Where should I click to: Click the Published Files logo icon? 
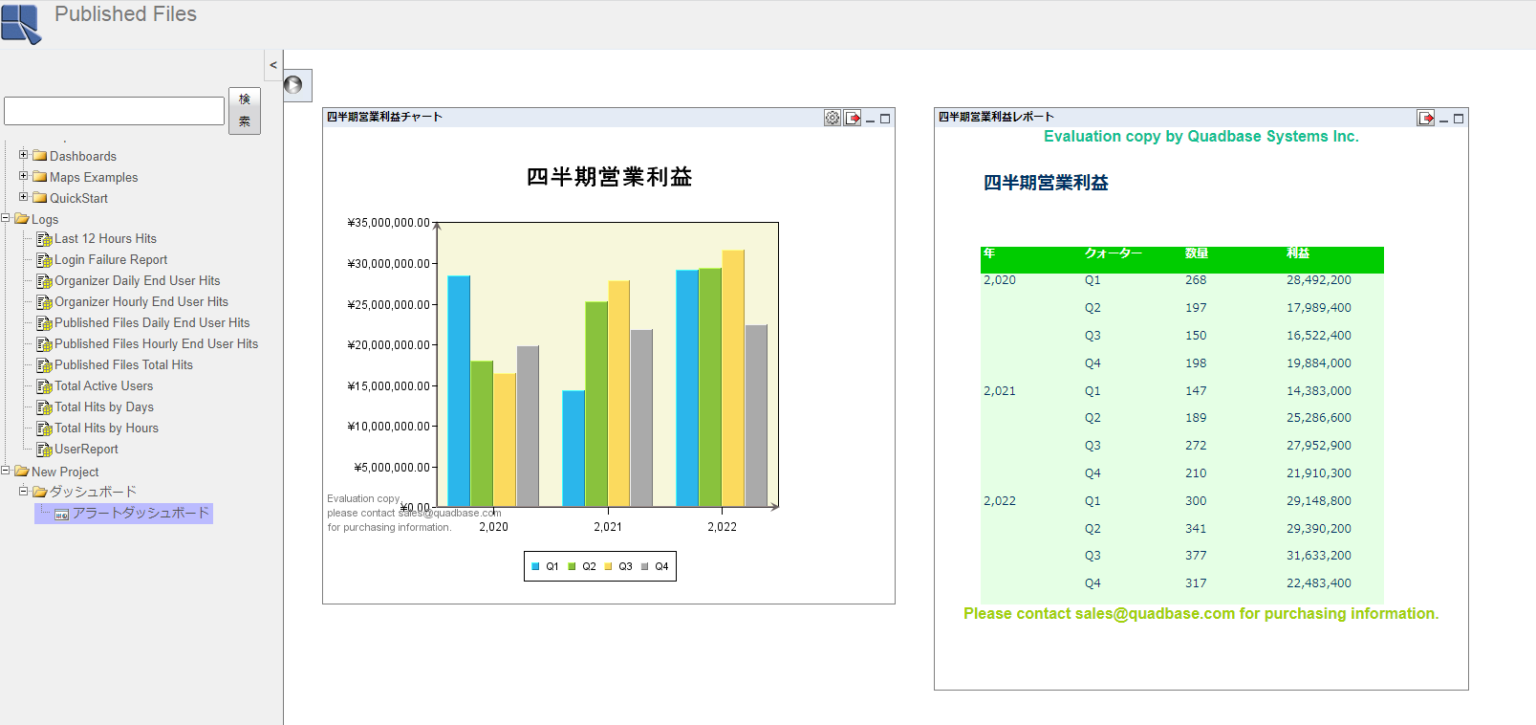[x=21, y=23]
